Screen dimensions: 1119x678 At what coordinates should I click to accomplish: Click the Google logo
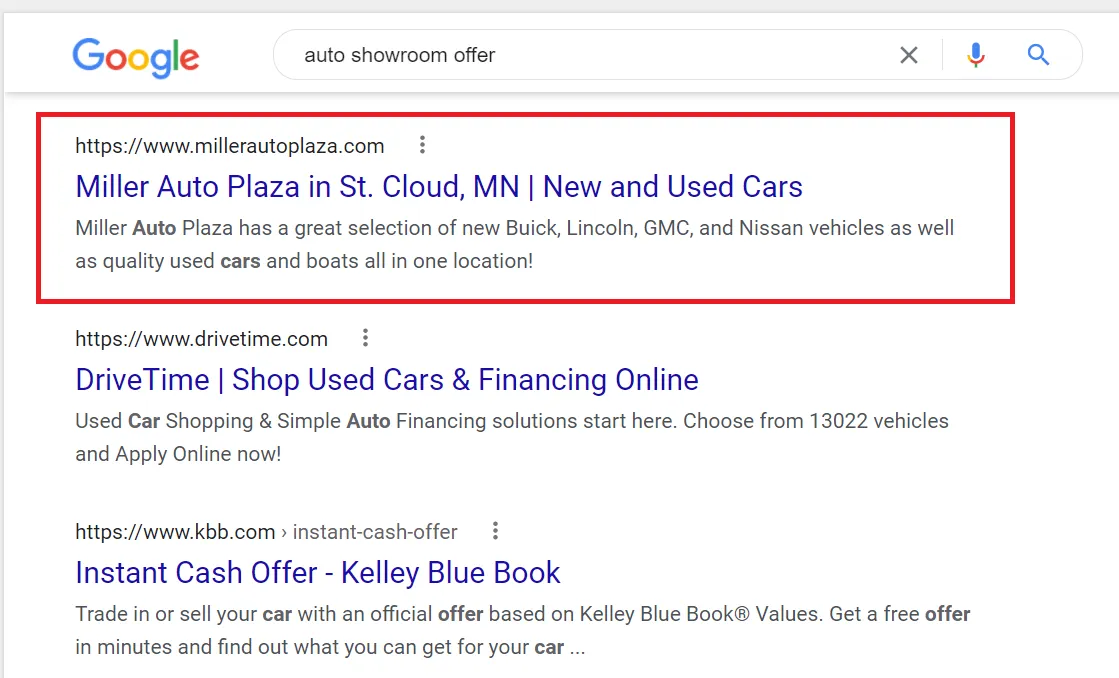(x=136, y=56)
